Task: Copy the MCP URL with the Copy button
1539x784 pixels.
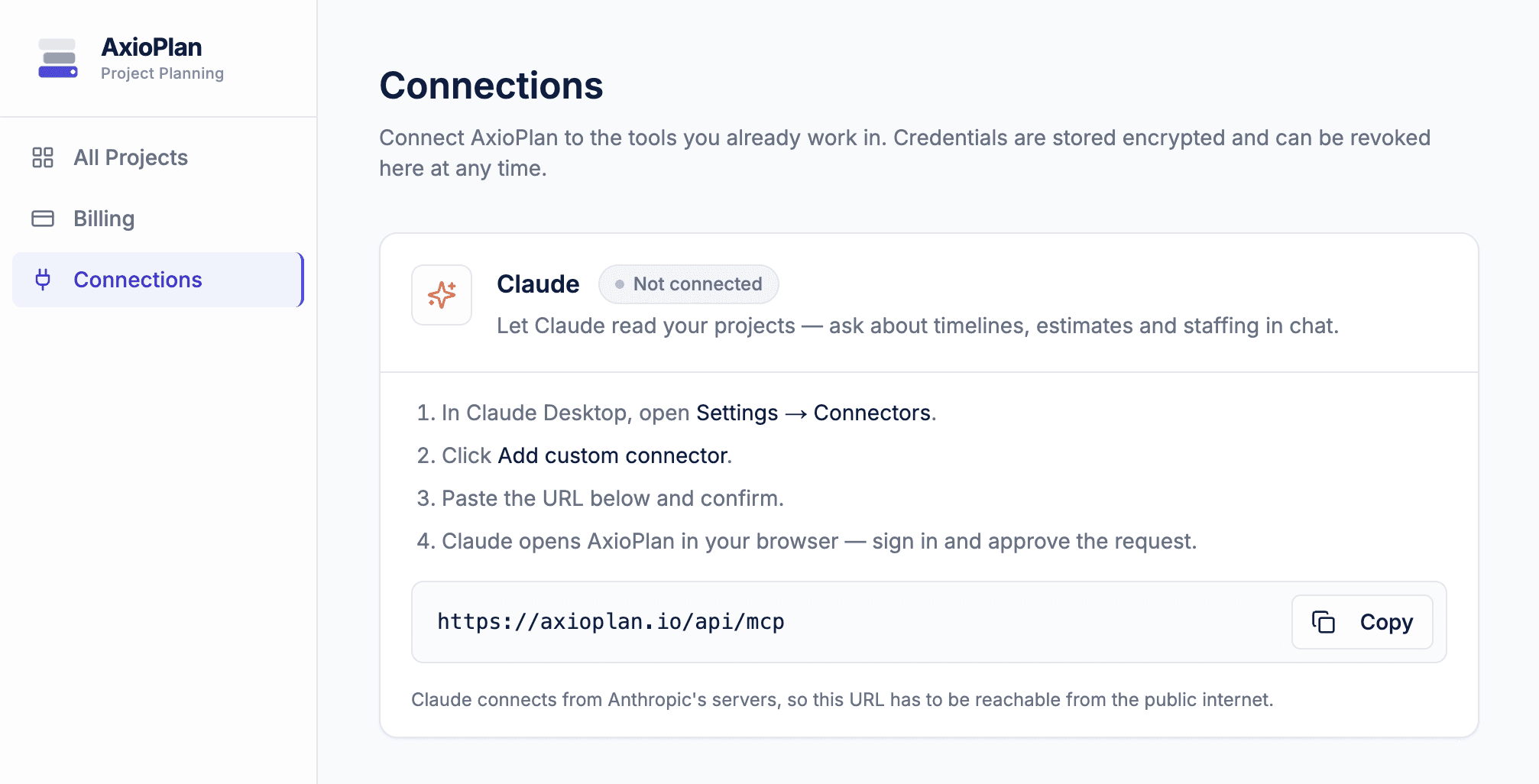Action: coord(1362,622)
